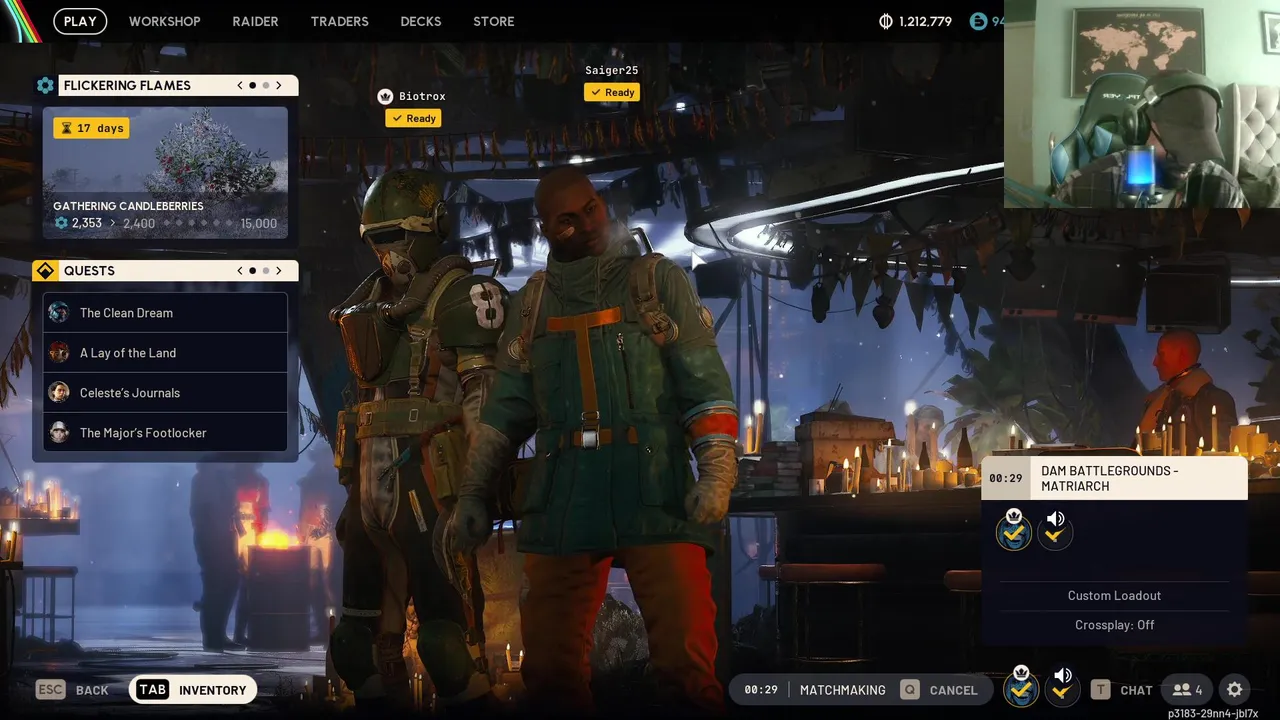Click the Biotrox player name
Viewport: 1280px width, 720px height.
(422, 97)
